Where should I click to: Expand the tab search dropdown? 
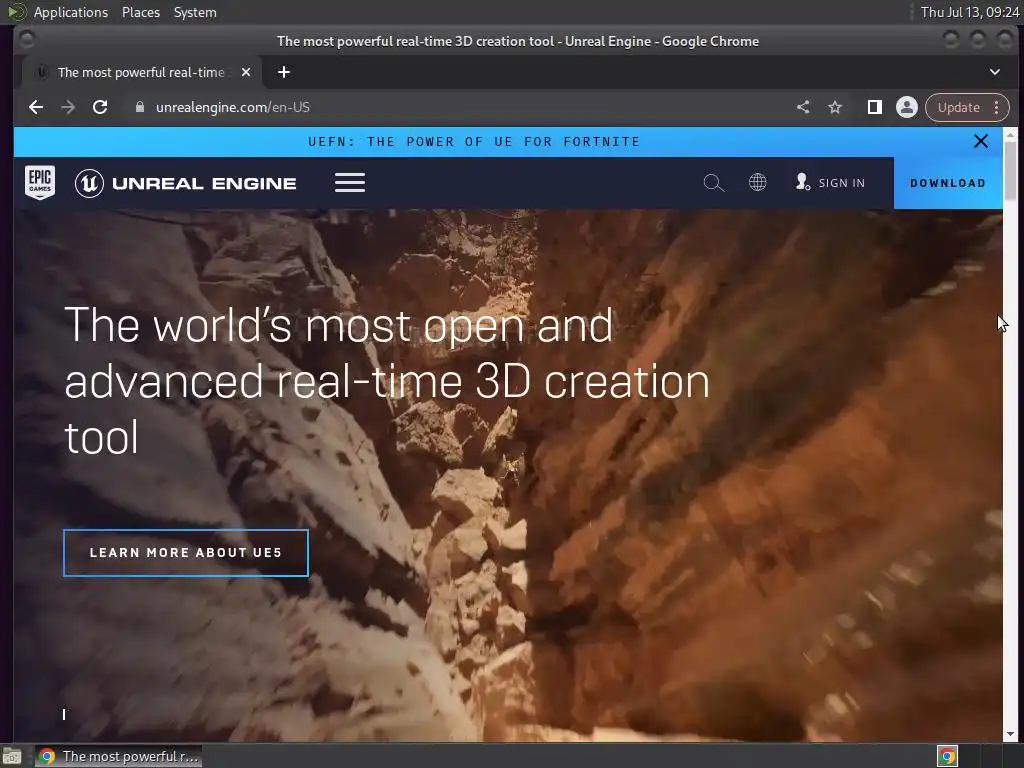point(995,72)
